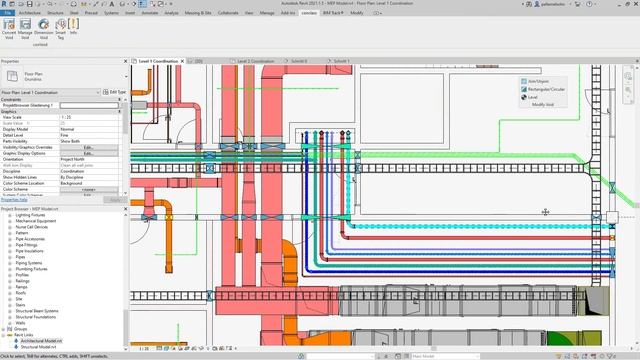Click the Save icon in quick access toolbar
This screenshot has width=640, height=360.
(x=29, y=4)
